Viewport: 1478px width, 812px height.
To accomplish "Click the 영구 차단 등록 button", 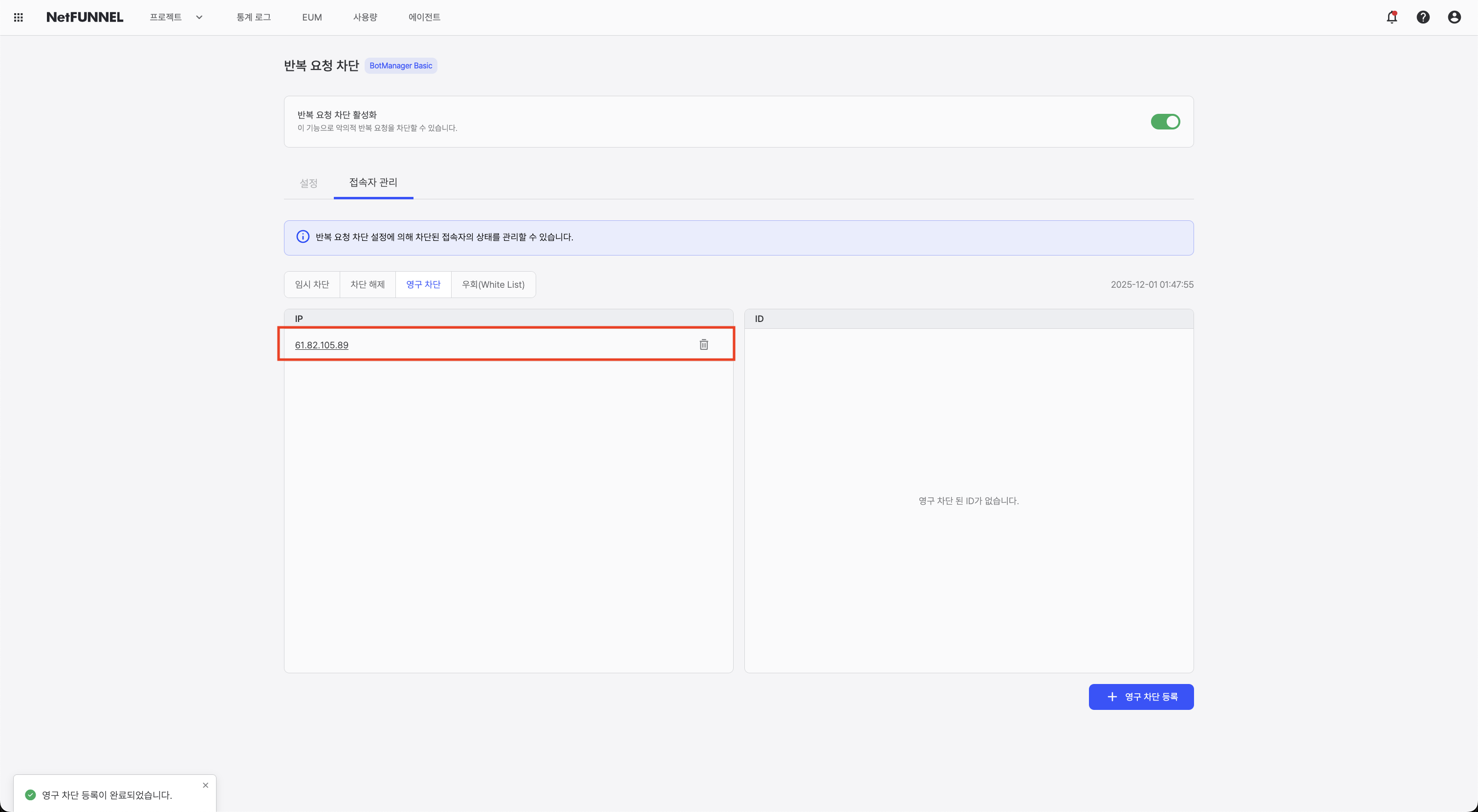I will click(x=1141, y=697).
